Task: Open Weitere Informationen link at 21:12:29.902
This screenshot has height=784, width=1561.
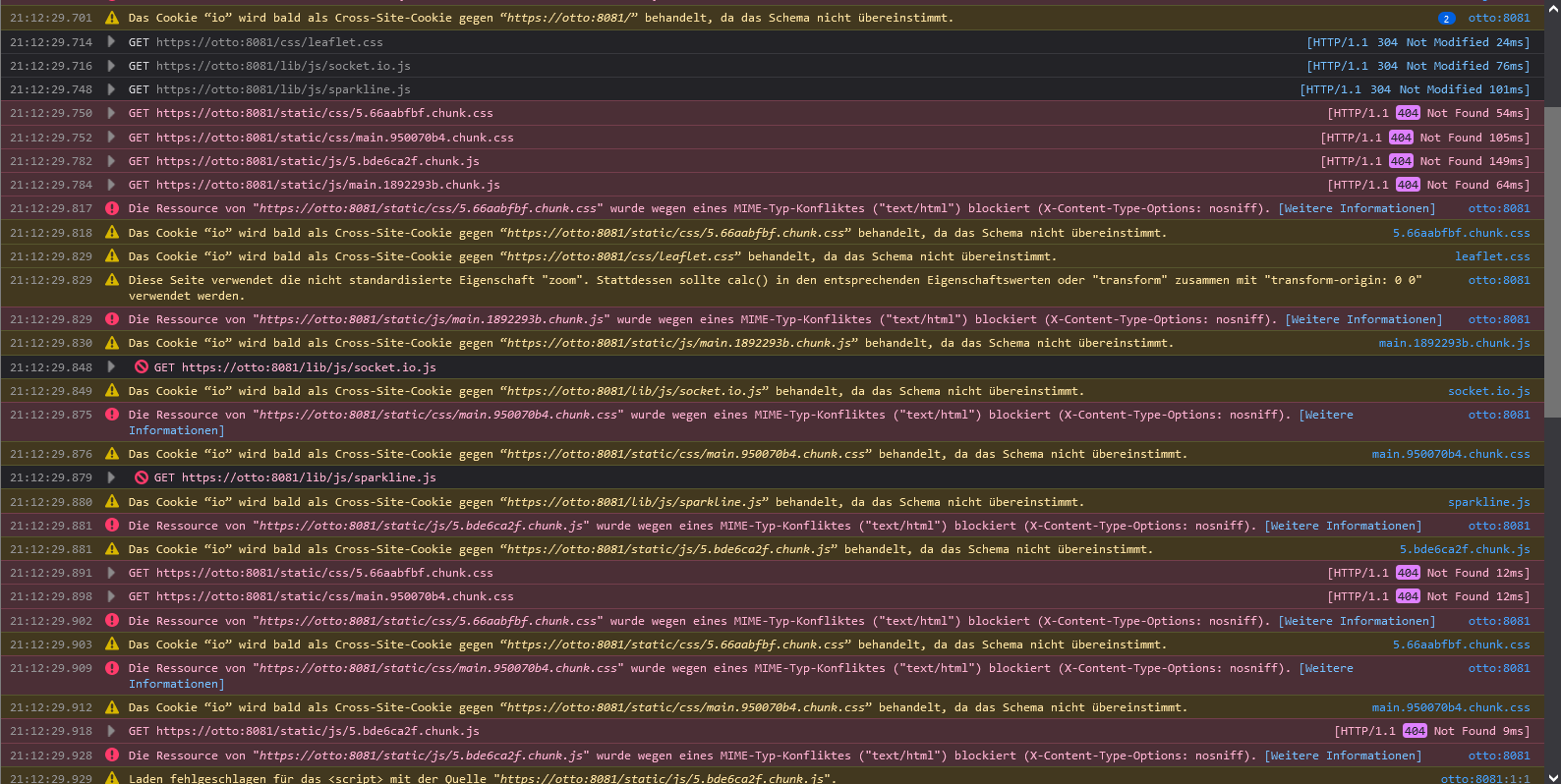Action: point(1357,621)
